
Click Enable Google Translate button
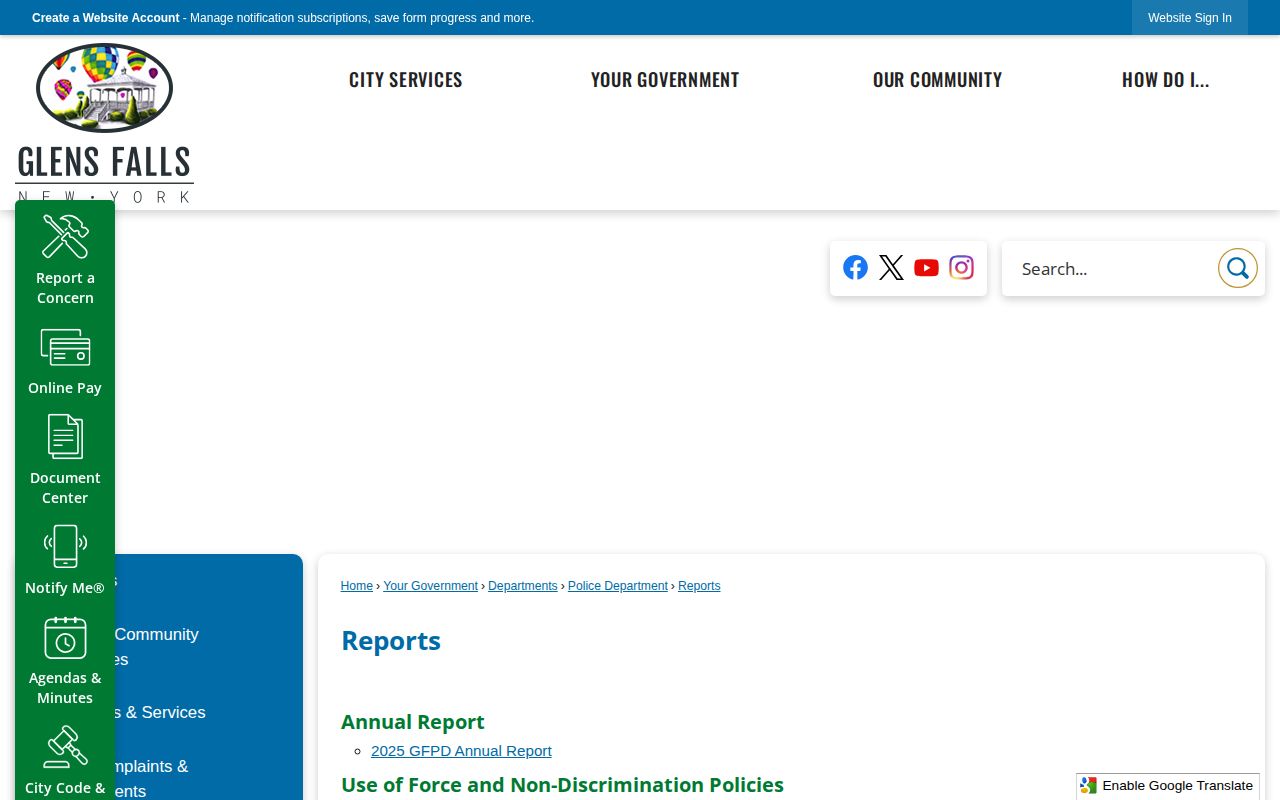click(1167, 786)
